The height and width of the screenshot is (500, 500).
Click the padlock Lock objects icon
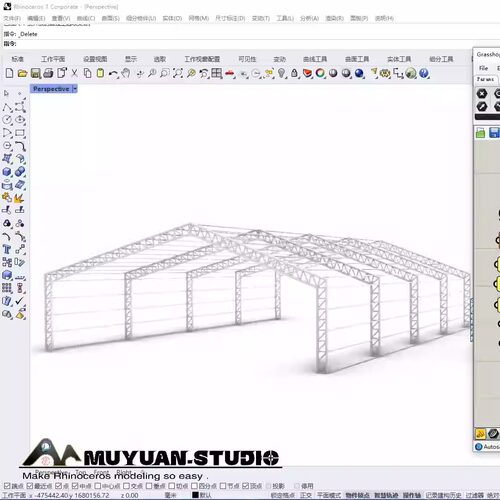point(294,73)
